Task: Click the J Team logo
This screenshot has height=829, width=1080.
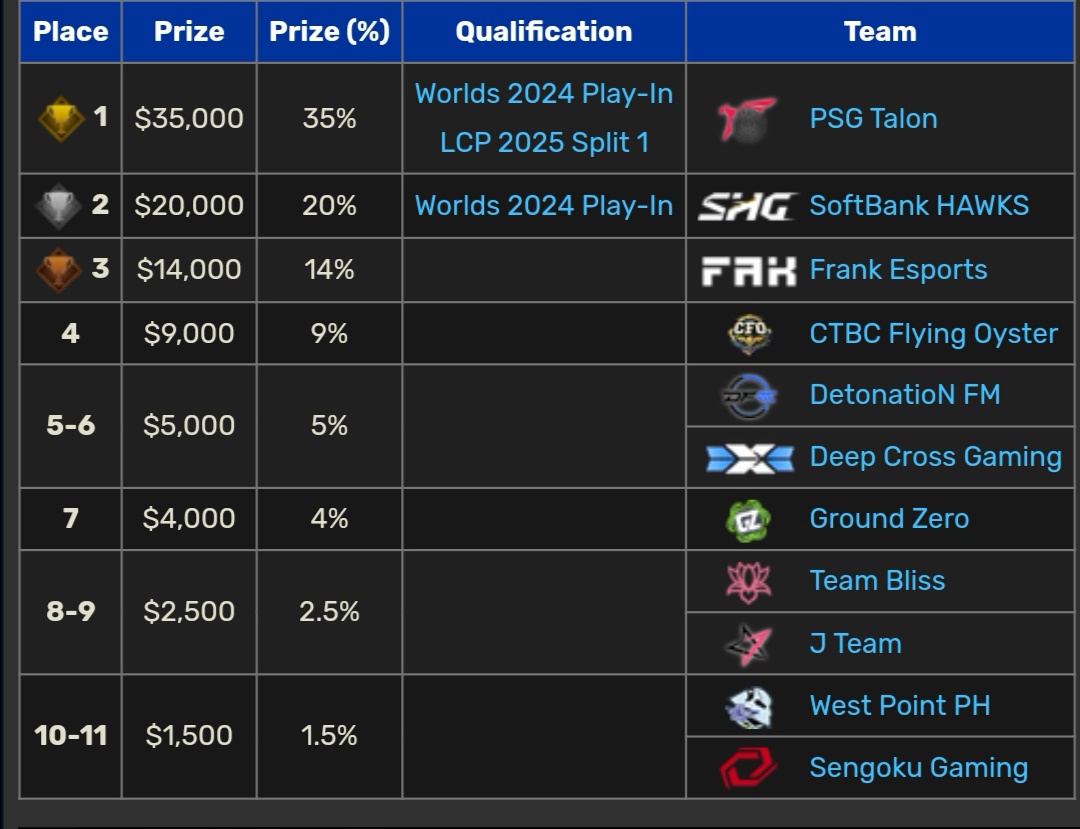Action: [x=749, y=644]
